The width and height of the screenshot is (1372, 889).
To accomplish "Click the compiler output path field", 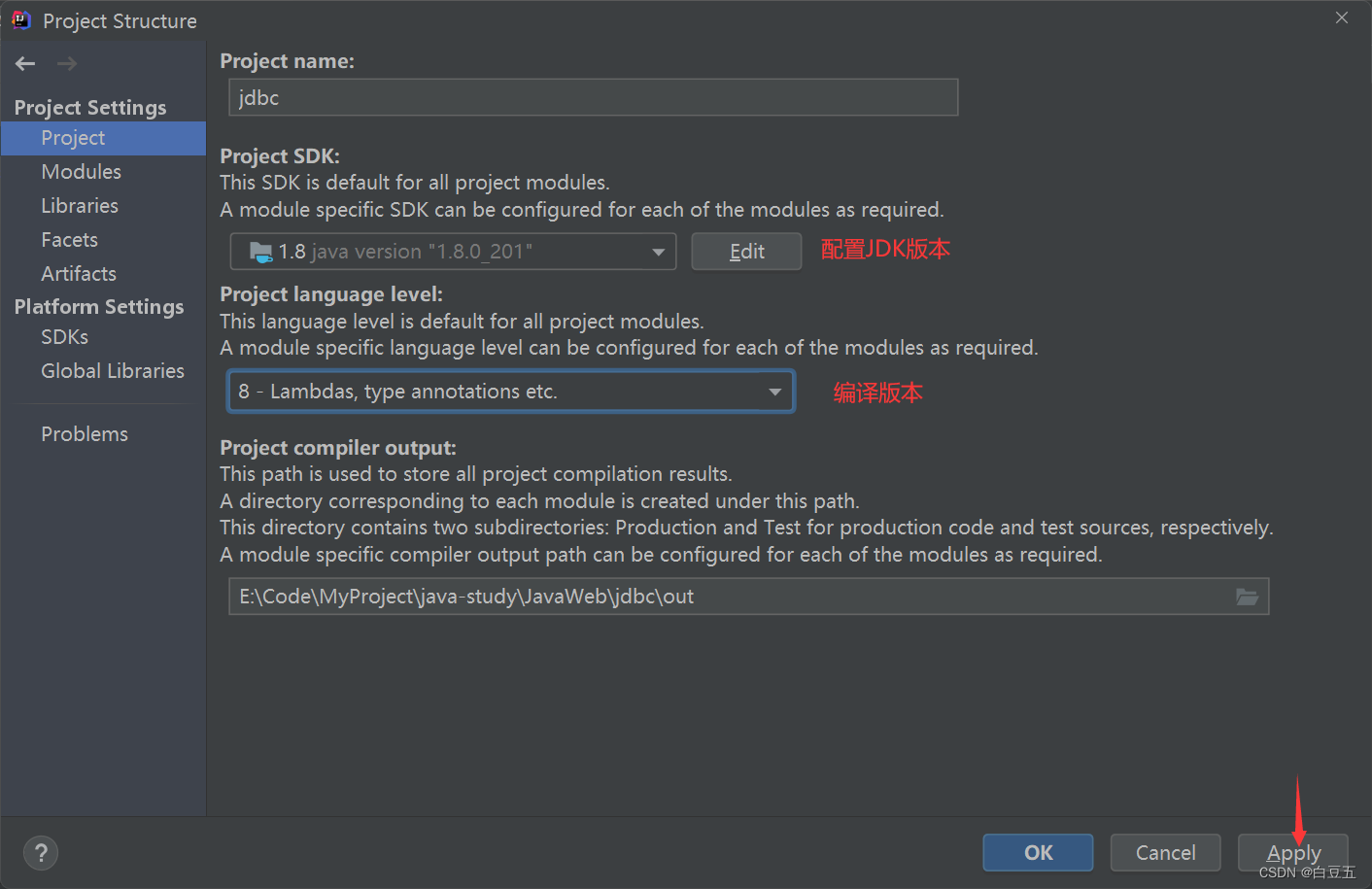I will tap(749, 597).
